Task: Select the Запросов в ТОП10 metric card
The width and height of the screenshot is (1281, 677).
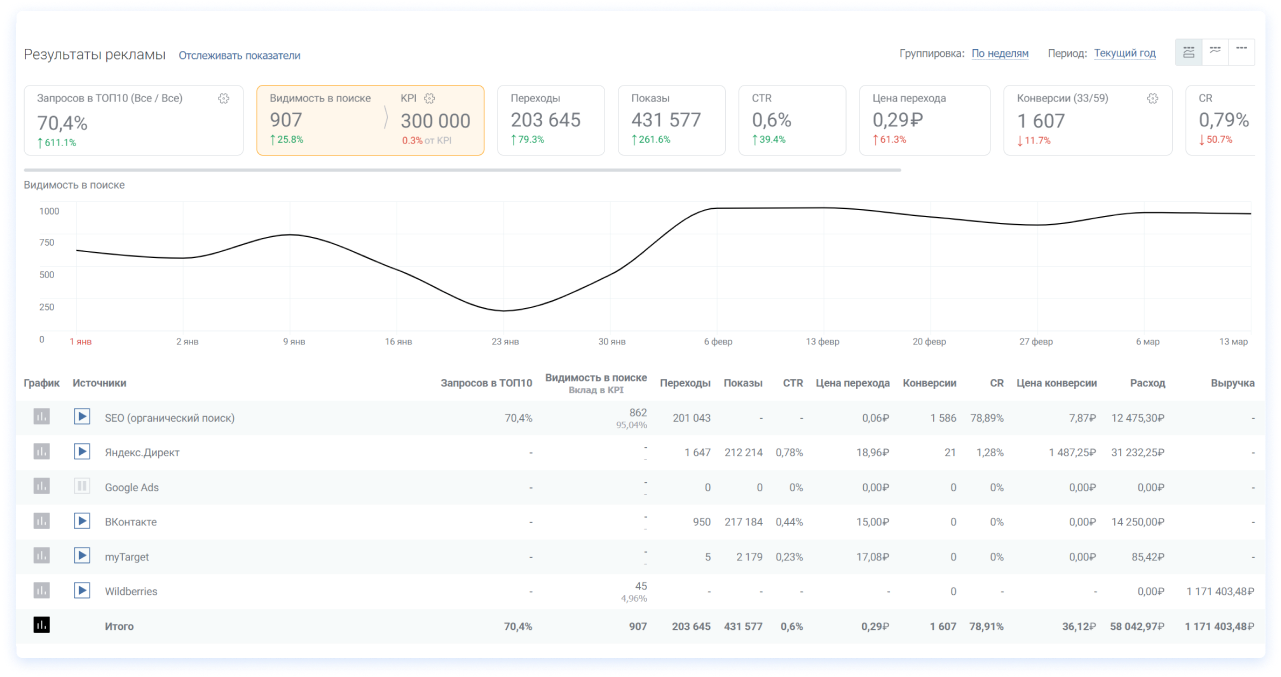Action: point(134,120)
